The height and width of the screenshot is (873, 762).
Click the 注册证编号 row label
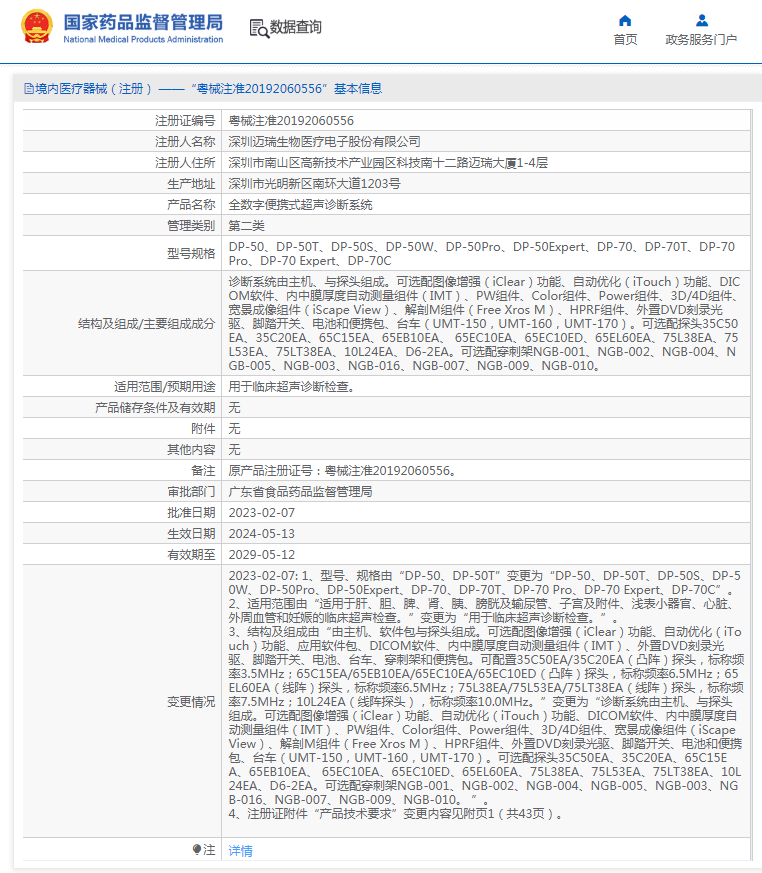coord(185,121)
